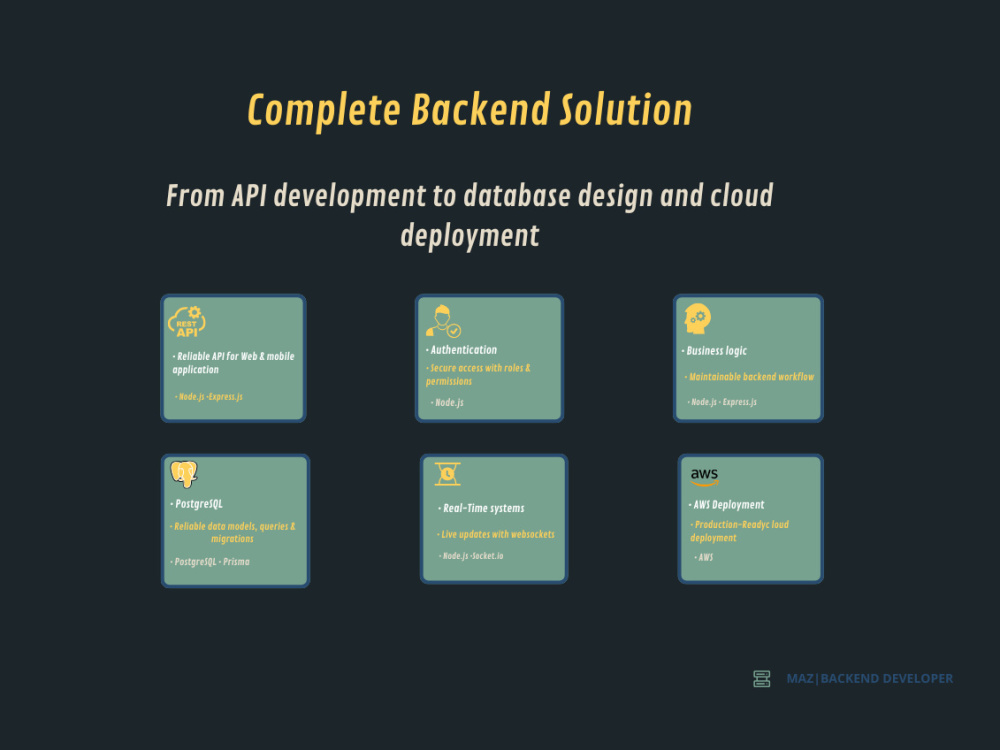Click the server stack icon beside MAZ
Screen dimensions: 1000x750
(x=761, y=679)
